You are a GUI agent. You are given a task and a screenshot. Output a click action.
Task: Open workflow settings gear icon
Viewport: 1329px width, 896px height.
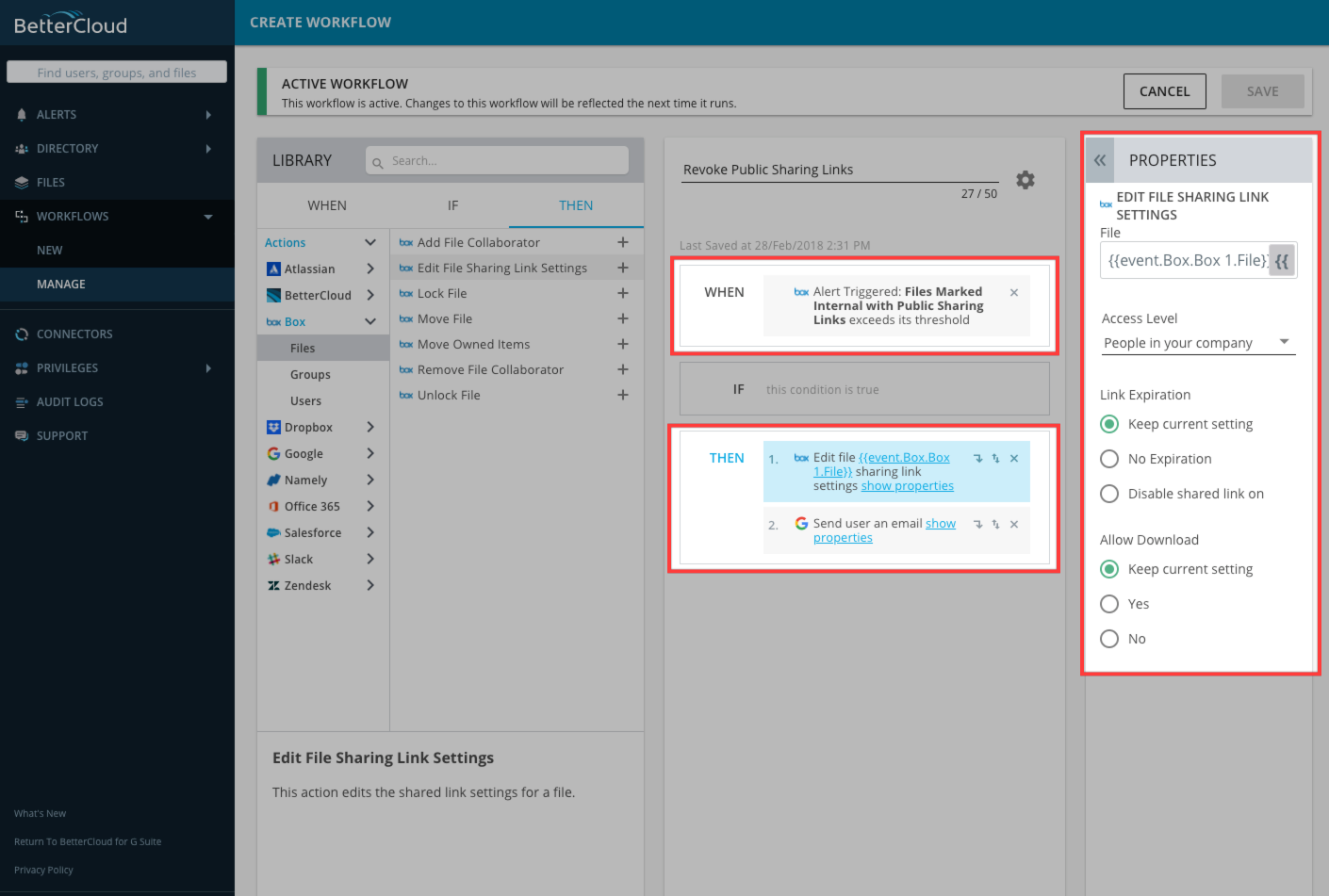pos(1025,180)
